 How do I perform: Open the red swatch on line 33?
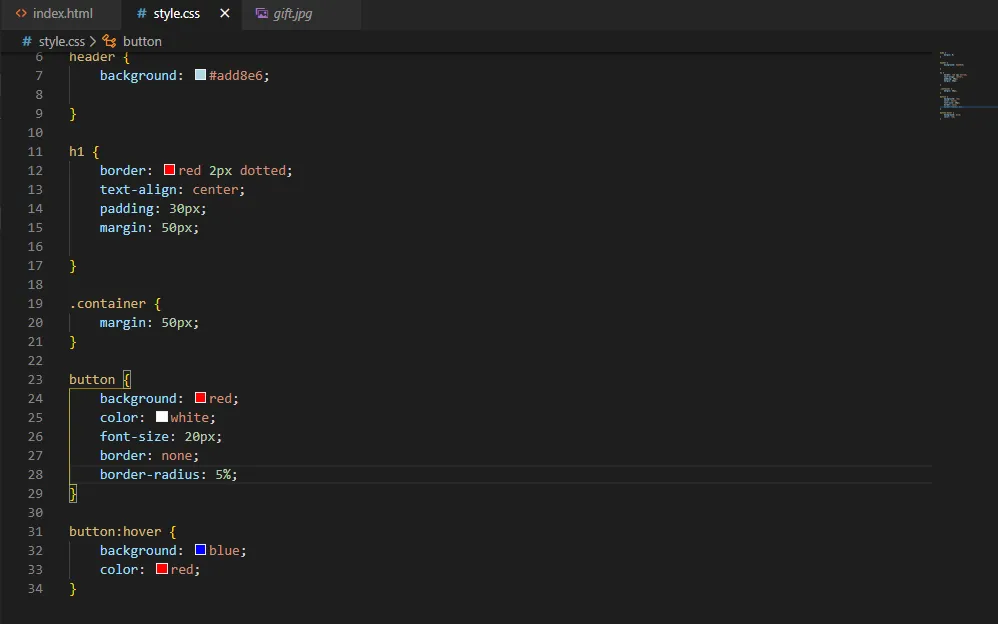[x=162, y=569]
